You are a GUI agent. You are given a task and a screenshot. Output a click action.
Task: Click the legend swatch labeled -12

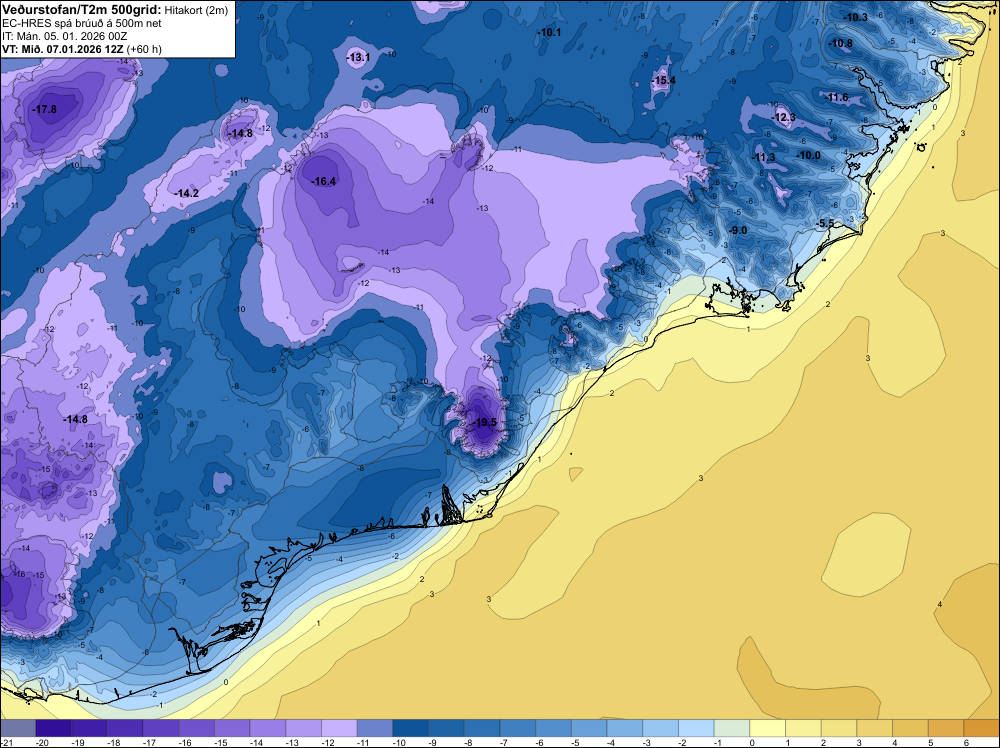tap(339, 728)
